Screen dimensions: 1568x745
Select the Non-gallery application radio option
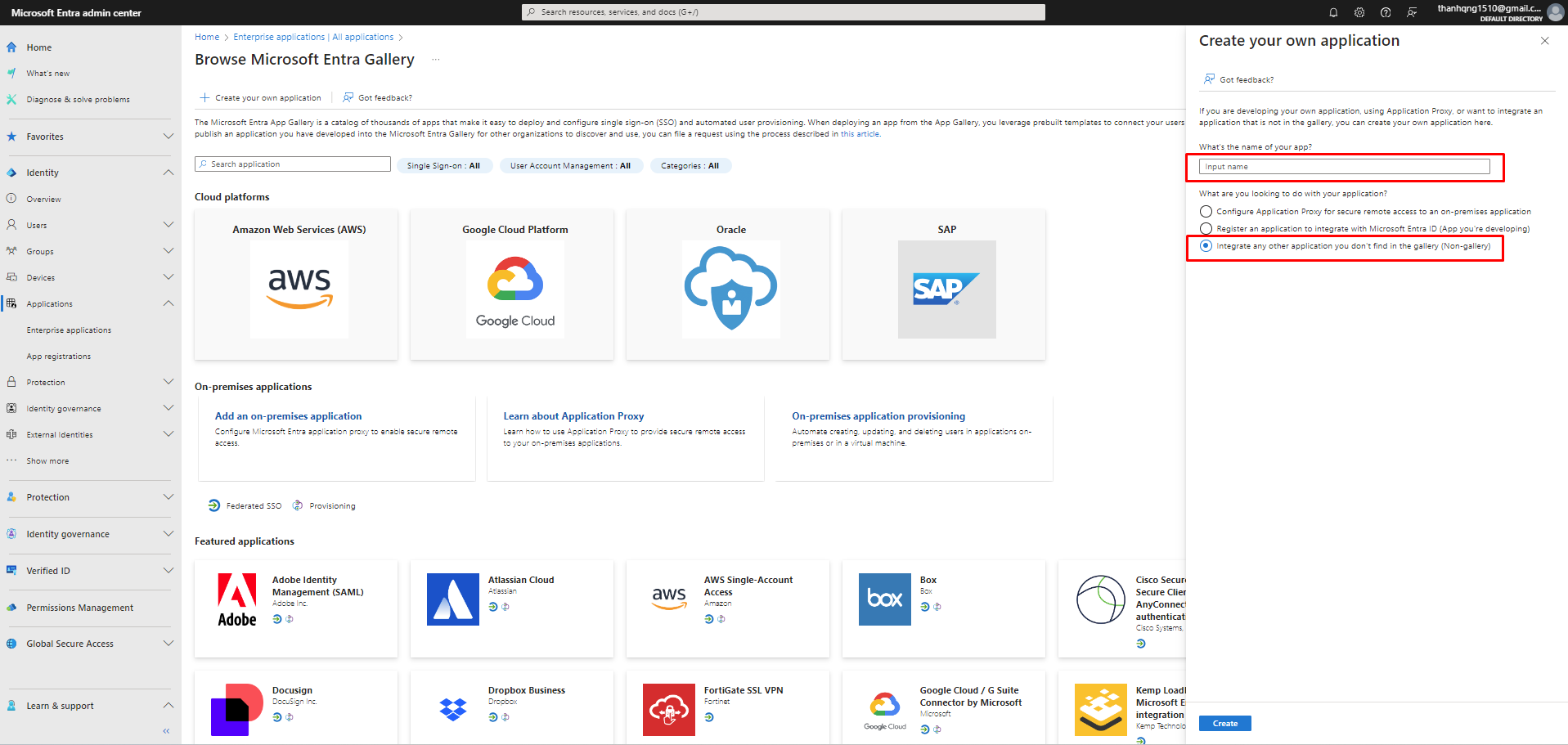click(1206, 246)
